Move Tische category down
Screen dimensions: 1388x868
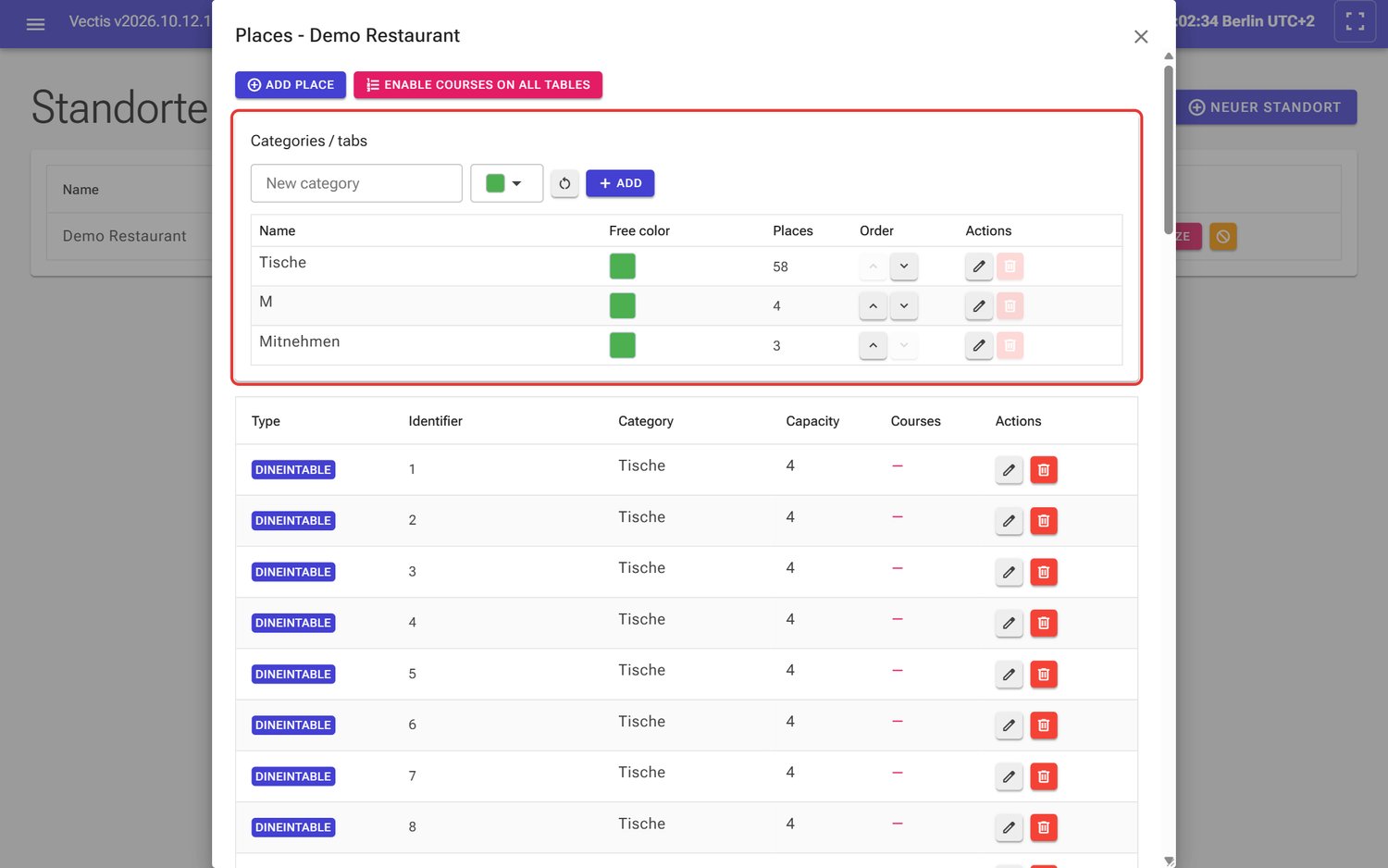(904, 267)
